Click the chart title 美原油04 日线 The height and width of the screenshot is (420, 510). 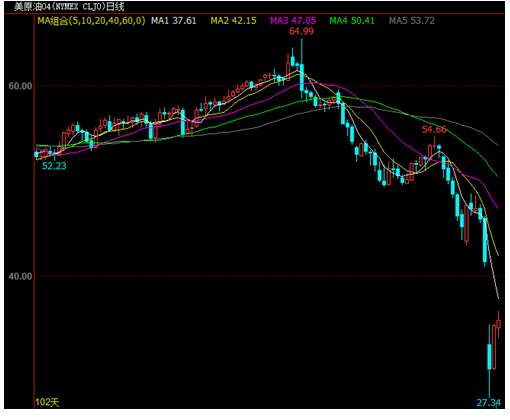69,7
